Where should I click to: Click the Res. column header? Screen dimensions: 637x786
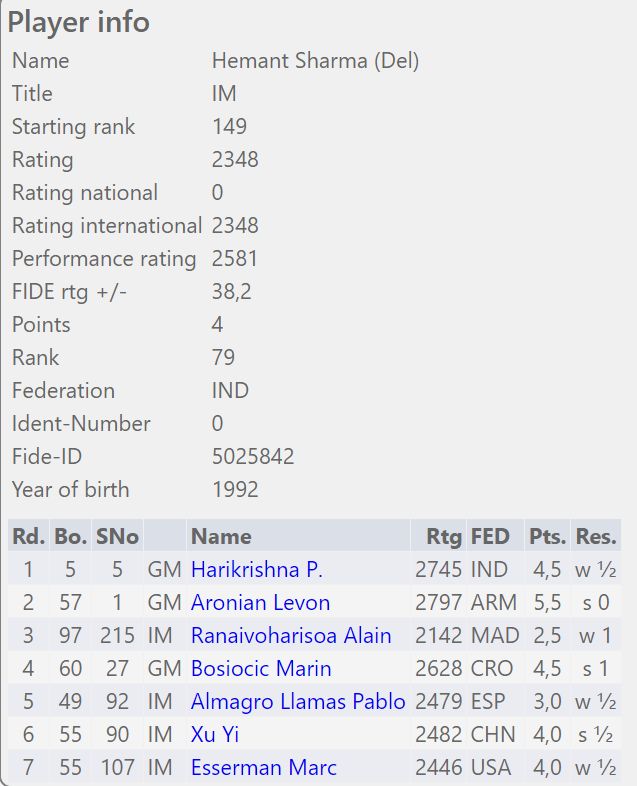pyautogui.click(x=596, y=536)
